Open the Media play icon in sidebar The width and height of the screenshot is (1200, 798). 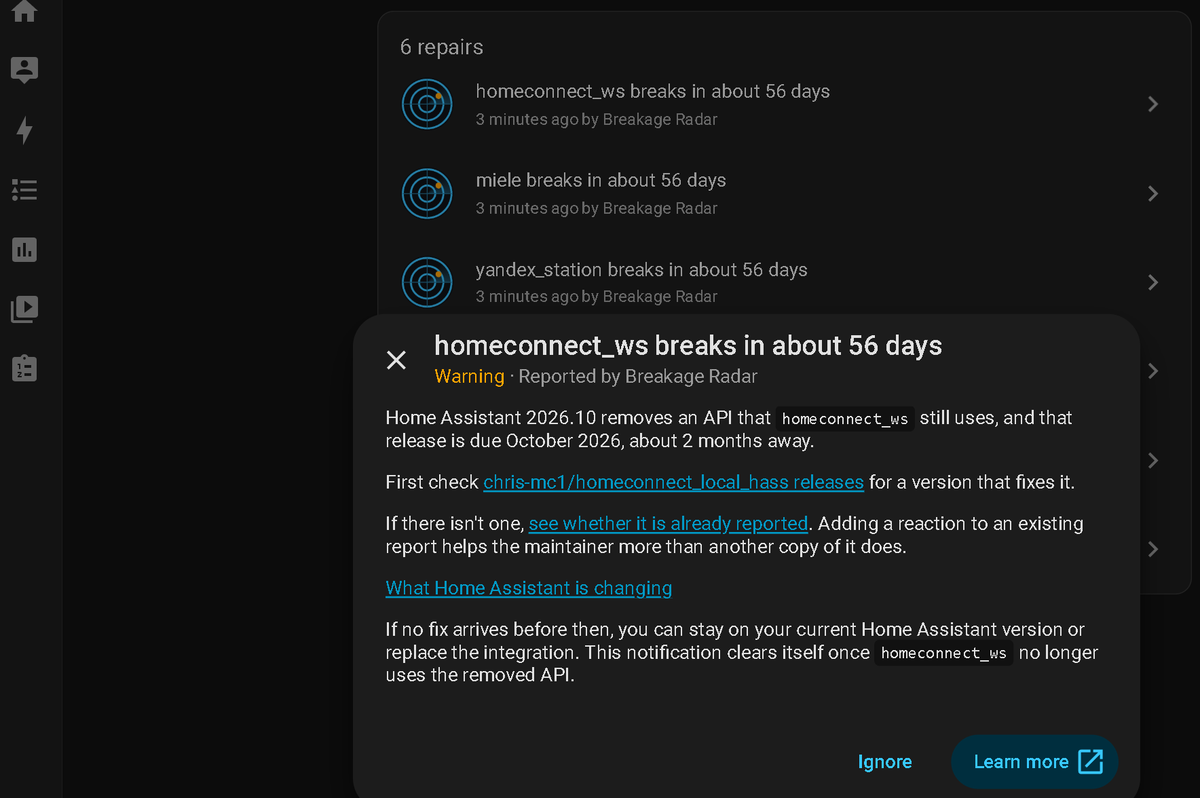pyautogui.click(x=24, y=309)
